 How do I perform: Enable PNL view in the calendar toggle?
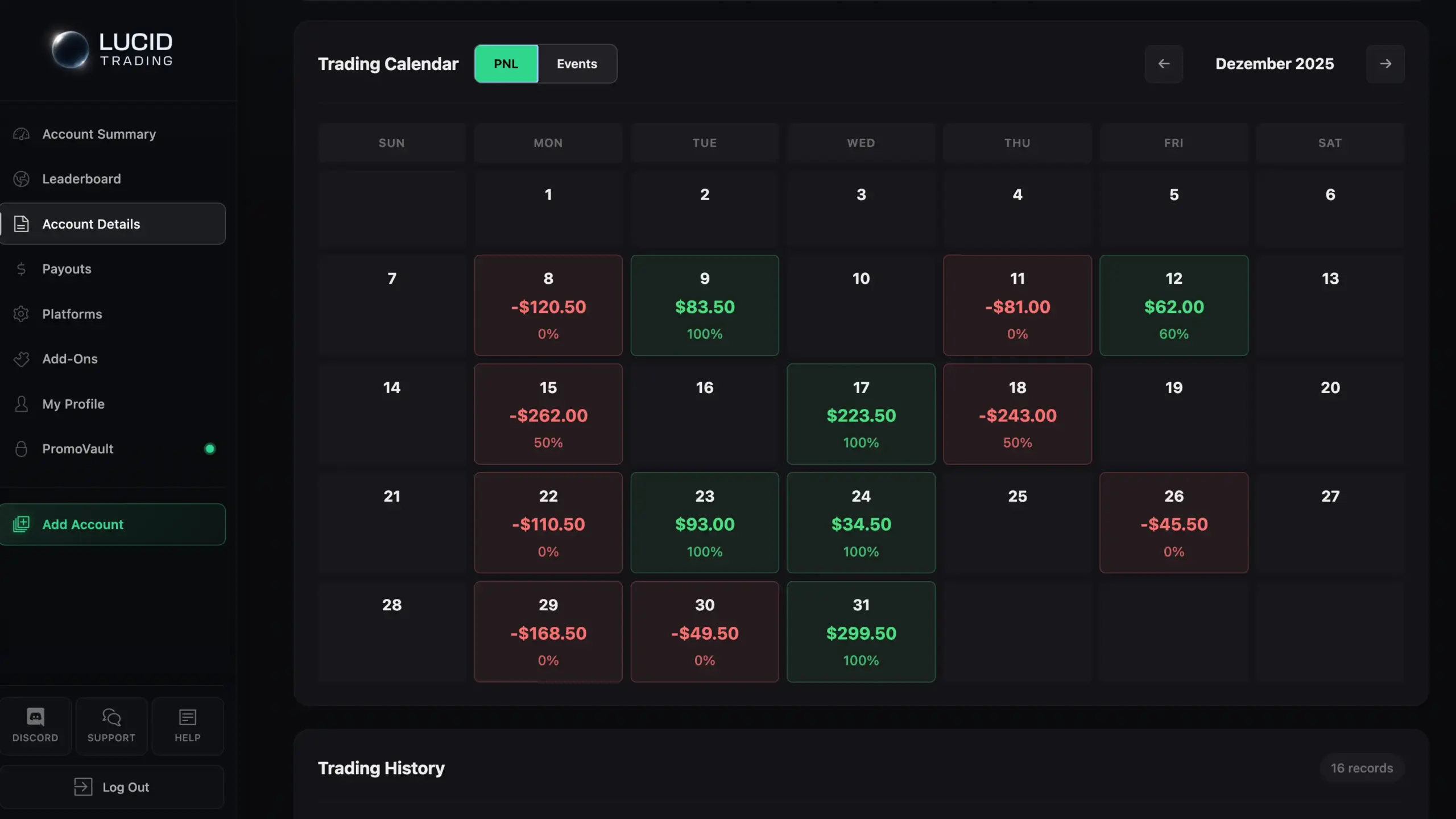(505, 63)
